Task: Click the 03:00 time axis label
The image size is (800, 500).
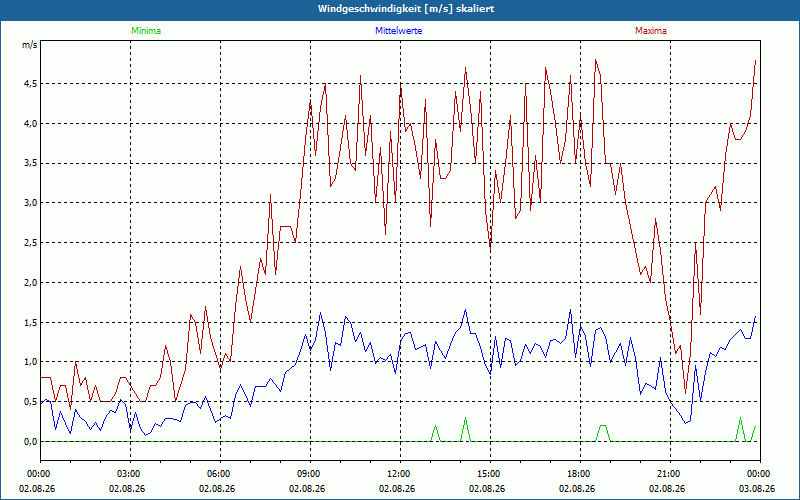Action: point(131,474)
